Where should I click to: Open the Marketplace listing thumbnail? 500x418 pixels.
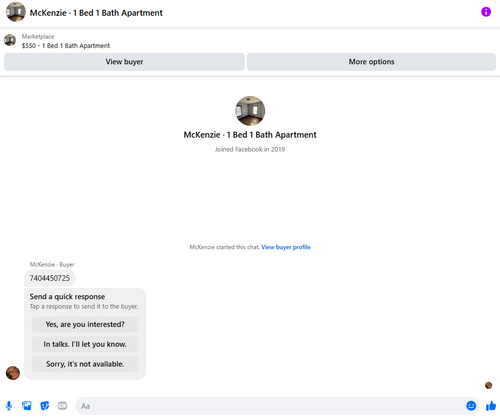(x=10, y=40)
